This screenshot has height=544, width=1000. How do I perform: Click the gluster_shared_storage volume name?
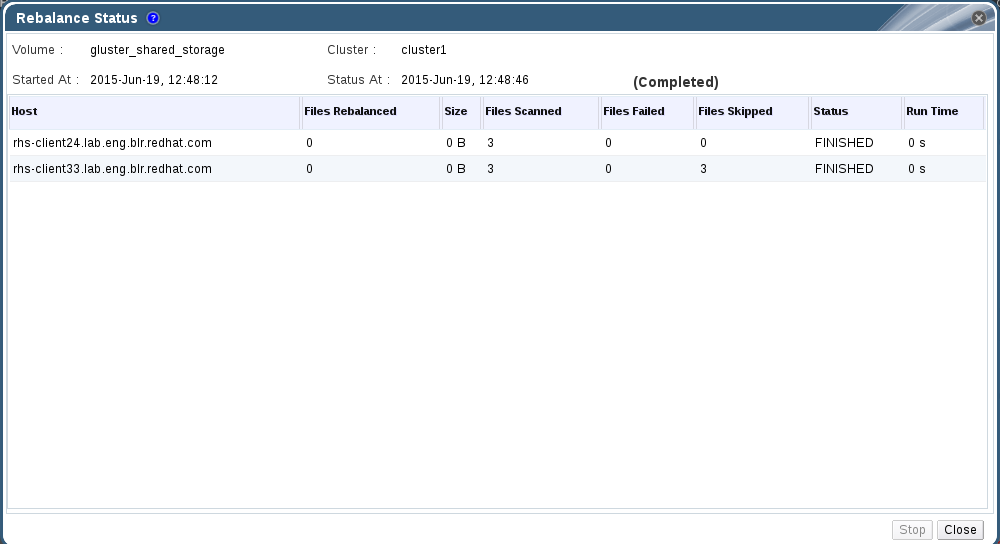157,50
